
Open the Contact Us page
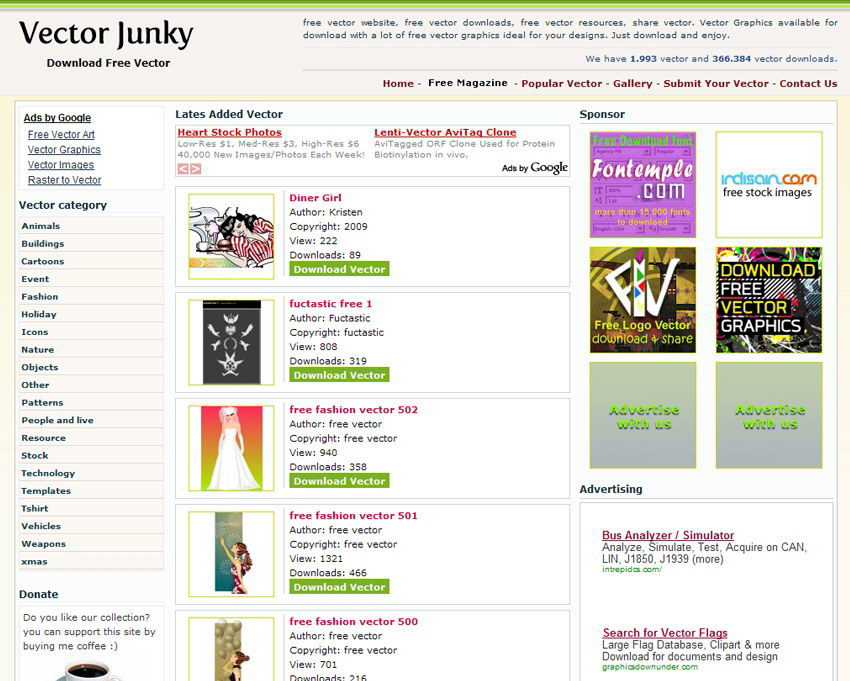pyautogui.click(x=808, y=83)
